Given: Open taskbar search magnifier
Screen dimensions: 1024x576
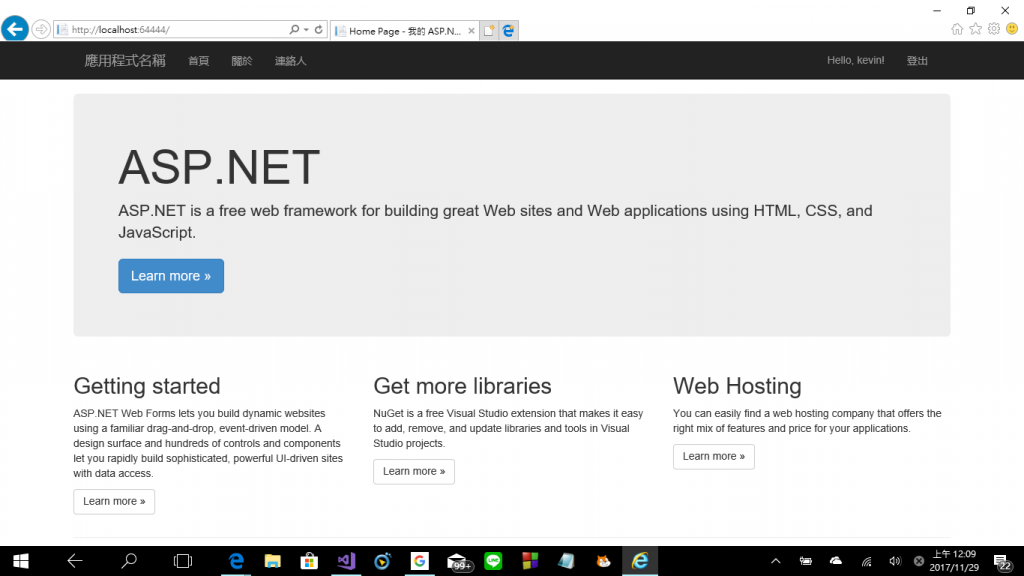Looking at the screenshot, I should pos(129,561).
